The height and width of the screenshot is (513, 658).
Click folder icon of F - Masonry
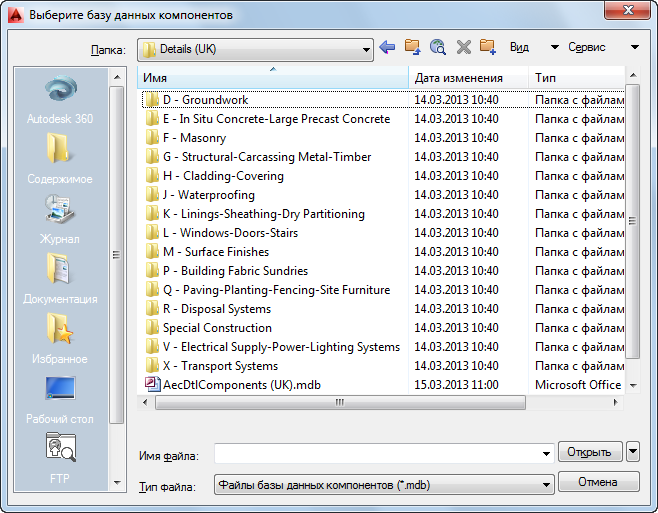pyautogui.click(x=152, y=137)
